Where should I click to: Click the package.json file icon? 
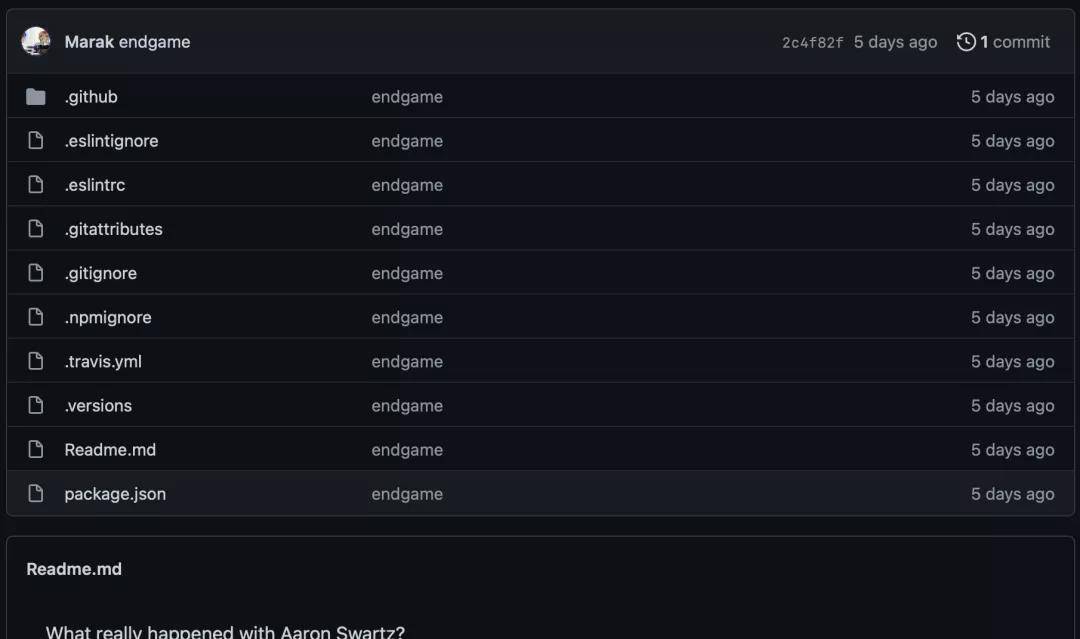tap(36, 493)
